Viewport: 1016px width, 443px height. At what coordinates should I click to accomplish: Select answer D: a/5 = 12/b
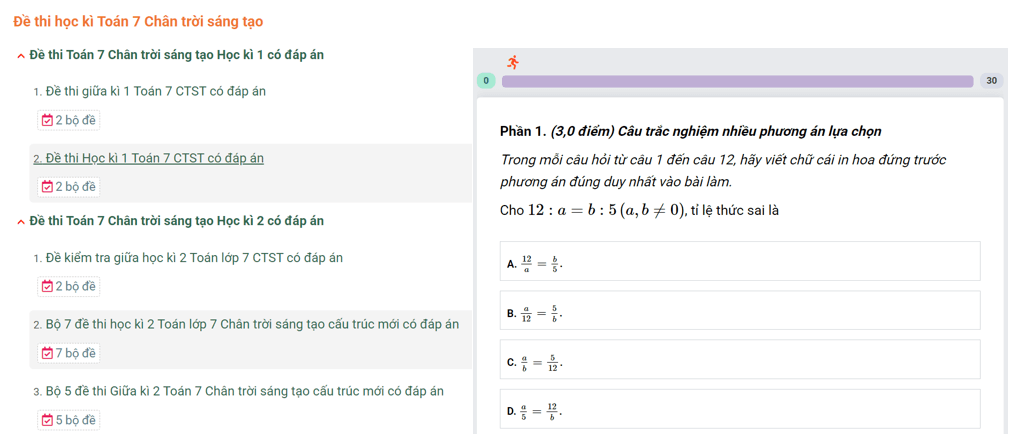click(740, 409)
